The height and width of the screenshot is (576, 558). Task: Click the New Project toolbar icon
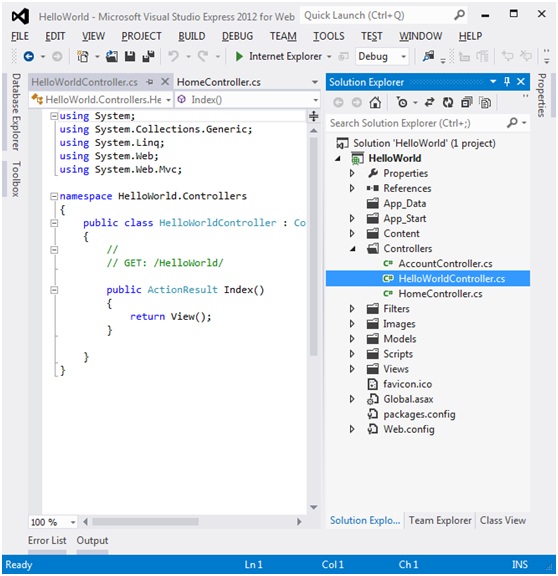click(83, 57)
